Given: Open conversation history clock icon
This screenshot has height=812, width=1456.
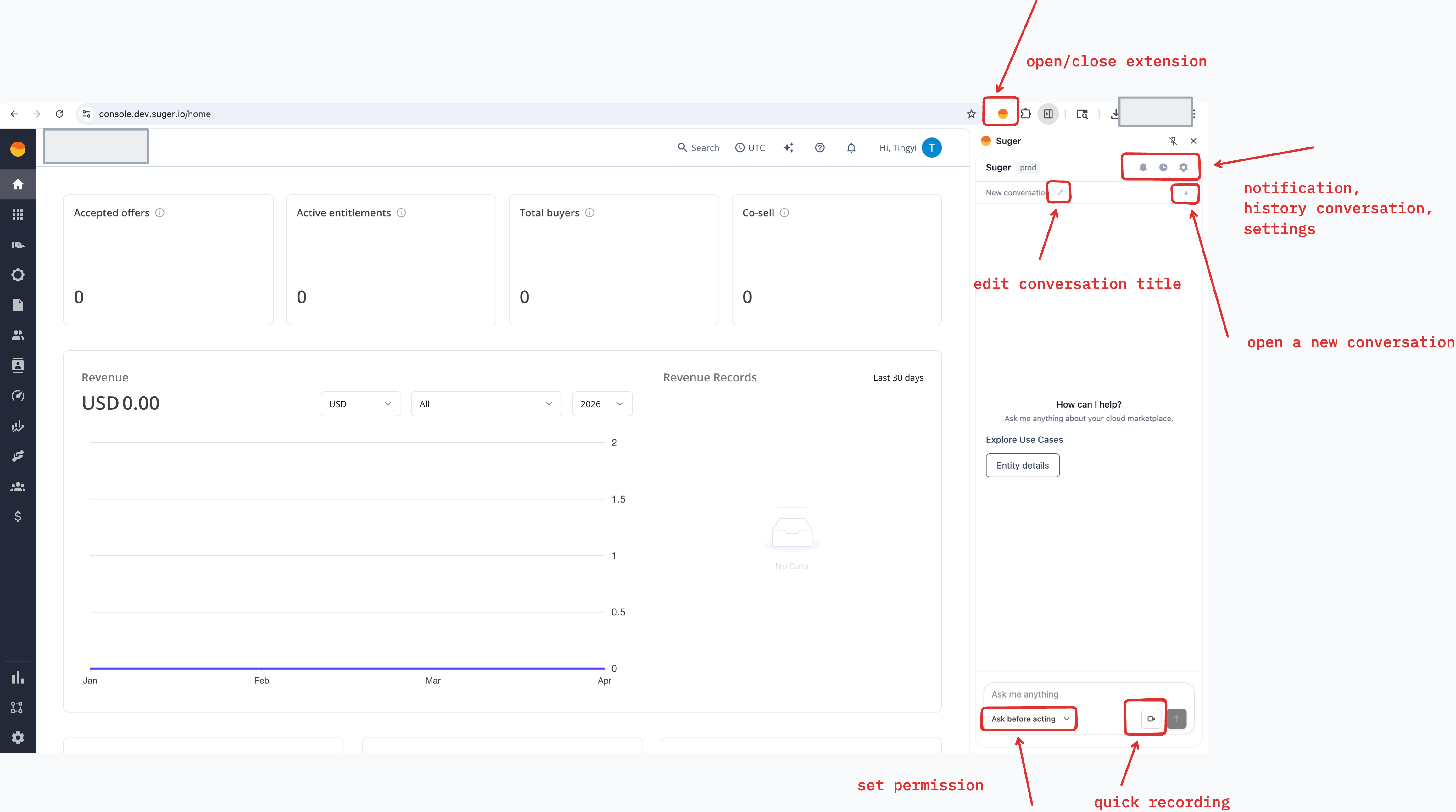Looking at the screenshot, I should coord(1163,167).
